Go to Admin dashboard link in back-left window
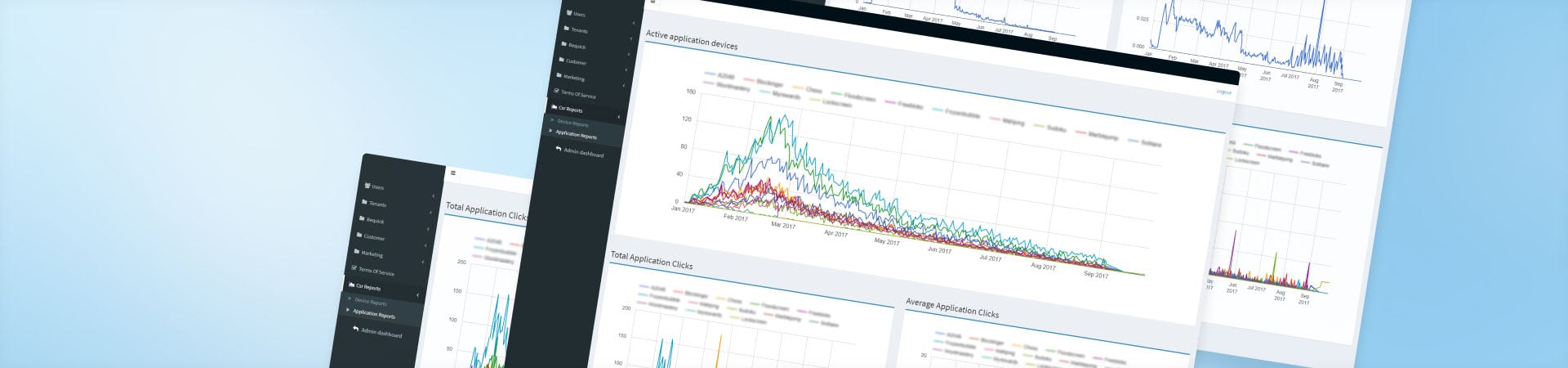1568x368 pixels. pyautogui.click(x=381, y=334)
